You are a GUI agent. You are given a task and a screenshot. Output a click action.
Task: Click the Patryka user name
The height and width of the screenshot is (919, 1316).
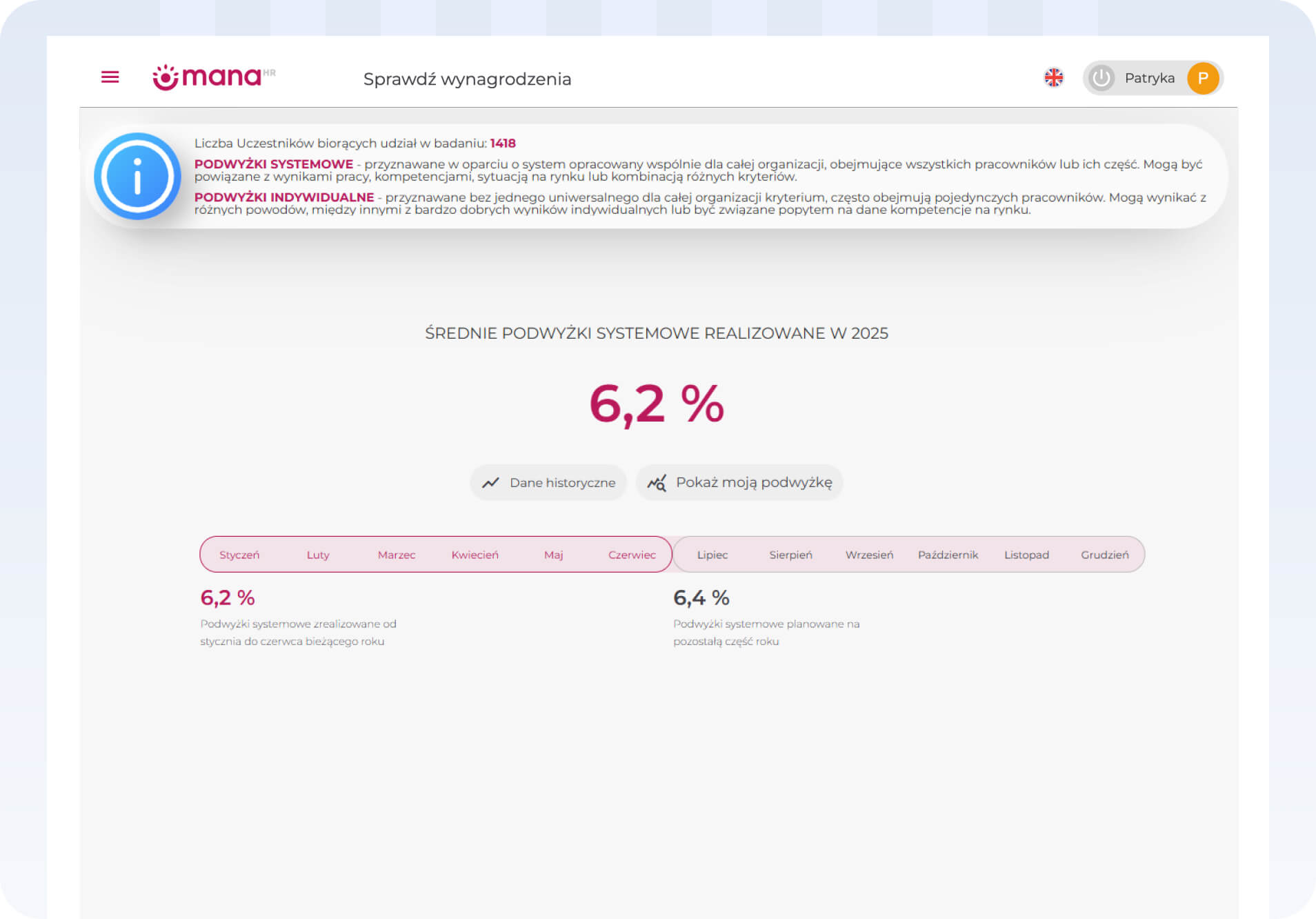click(1149, 78)
